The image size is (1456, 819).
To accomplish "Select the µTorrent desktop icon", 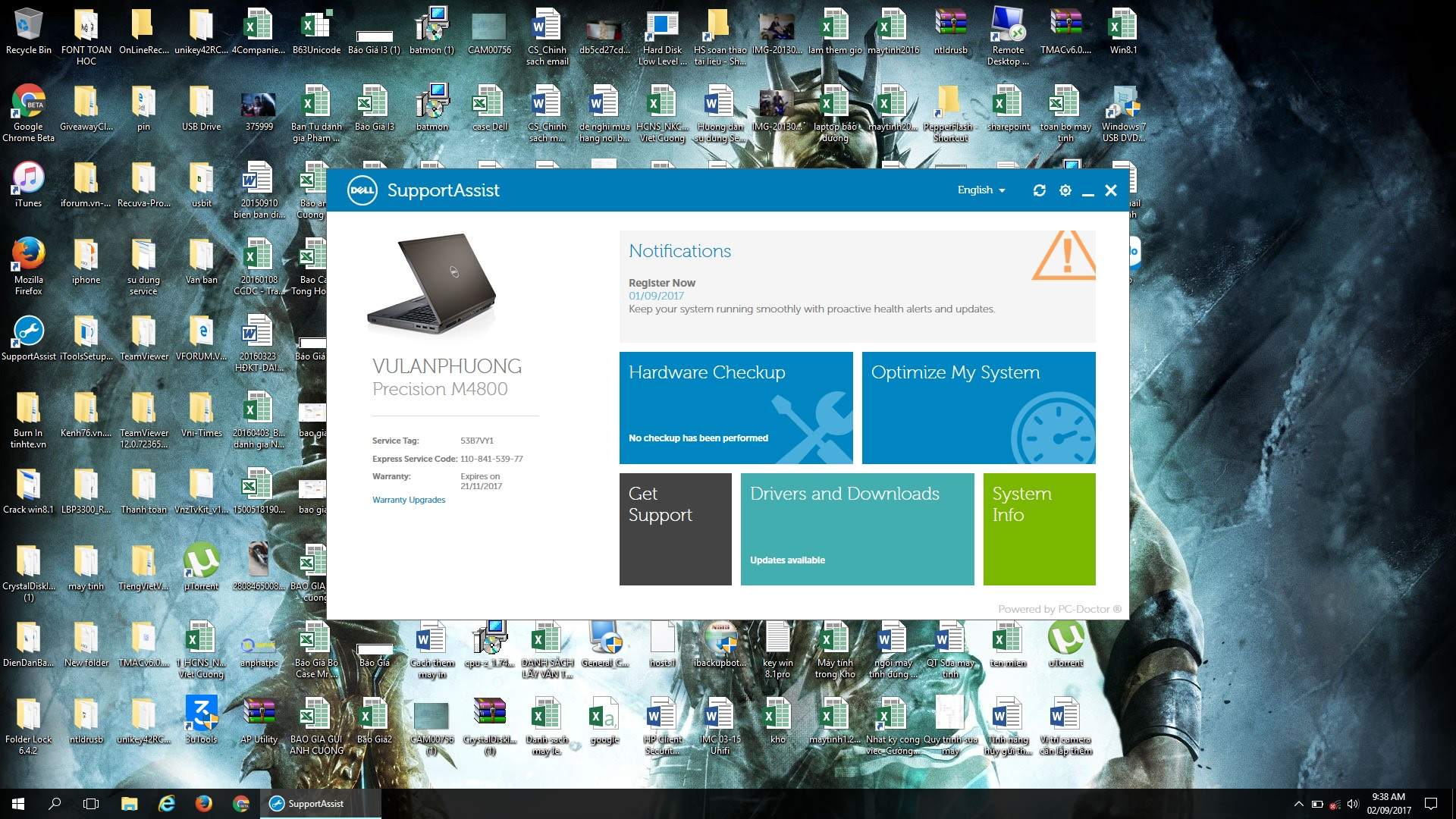I will pos(201,567).
